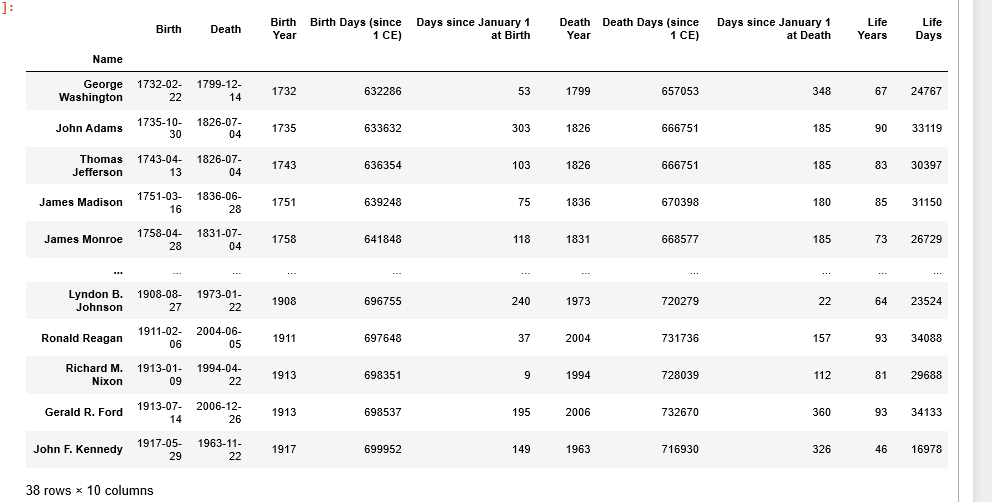Click the Name index header
Screen dimensions: 992x502
108,59
